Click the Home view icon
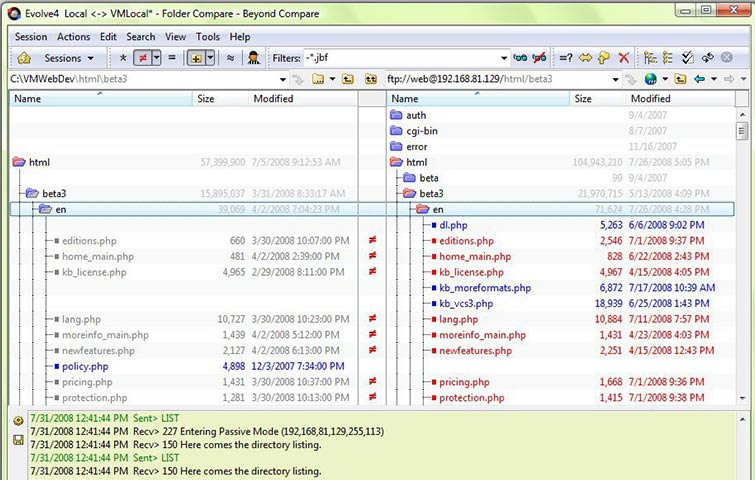 click(24, 58)
